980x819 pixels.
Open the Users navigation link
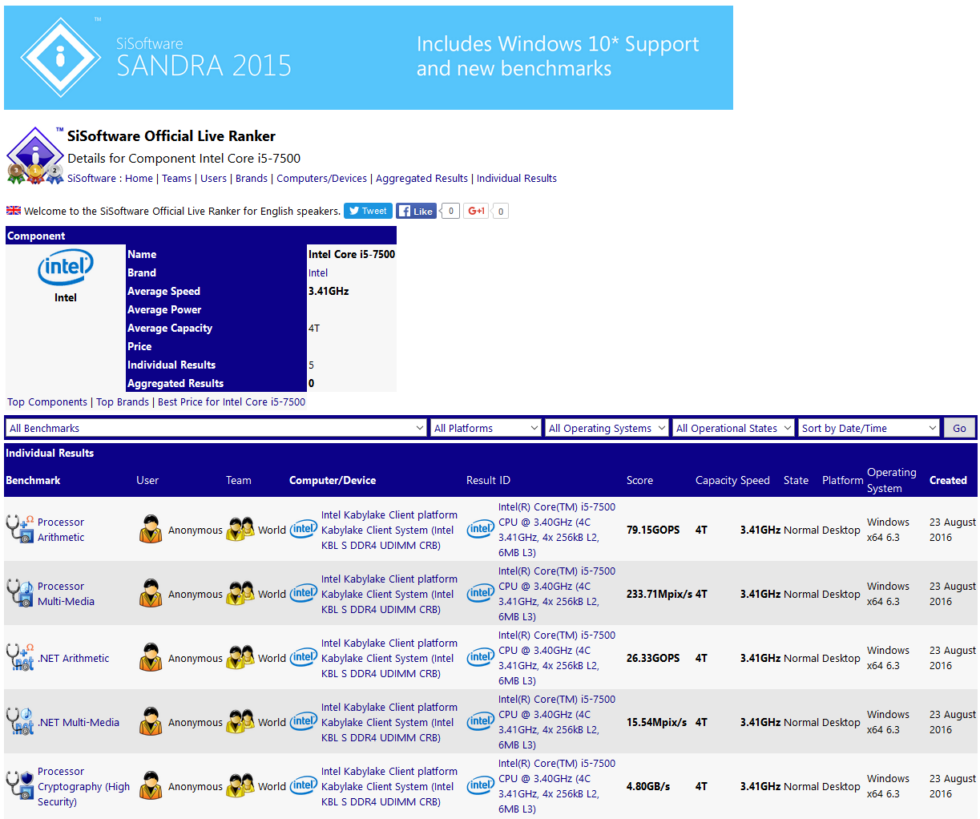point(214,178)
